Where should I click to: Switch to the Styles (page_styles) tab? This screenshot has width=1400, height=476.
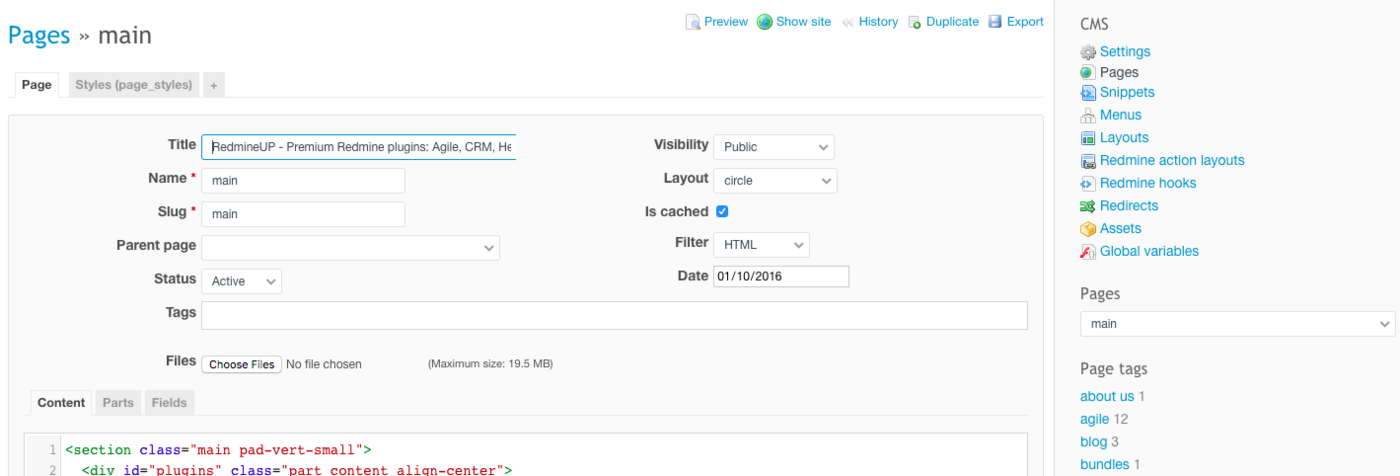coord(133,85)
